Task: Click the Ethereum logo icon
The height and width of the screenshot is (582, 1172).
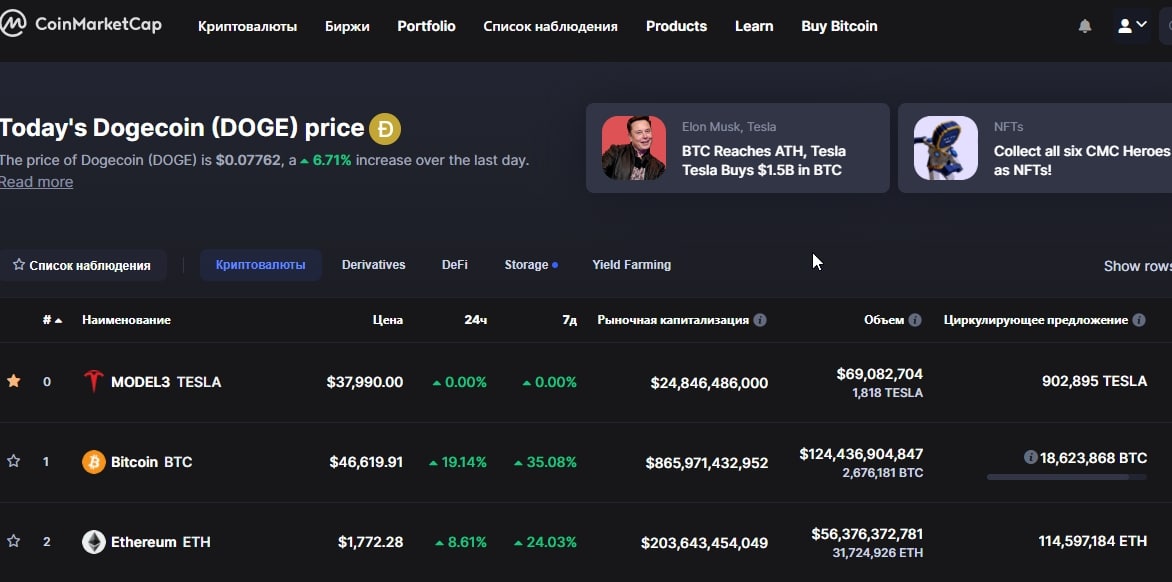Action: [x=93, y=542]
